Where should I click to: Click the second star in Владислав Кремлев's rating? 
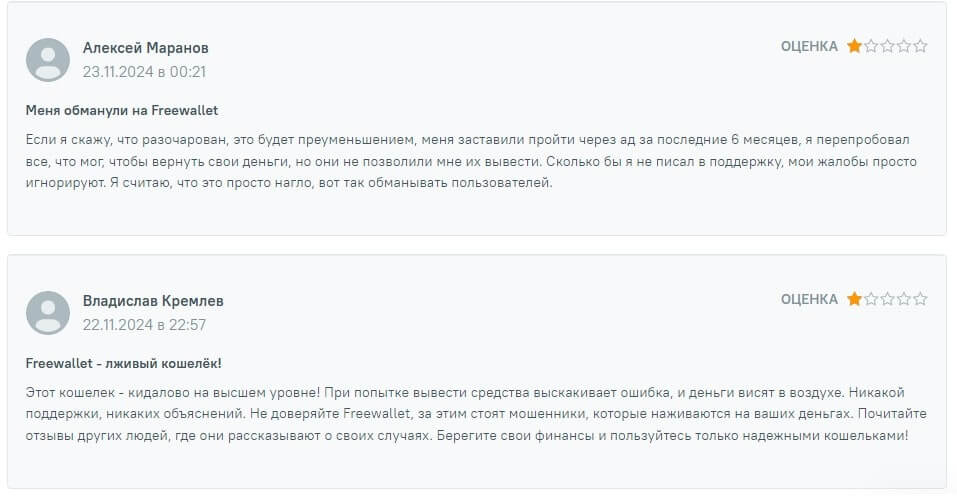tap(871, 299)
